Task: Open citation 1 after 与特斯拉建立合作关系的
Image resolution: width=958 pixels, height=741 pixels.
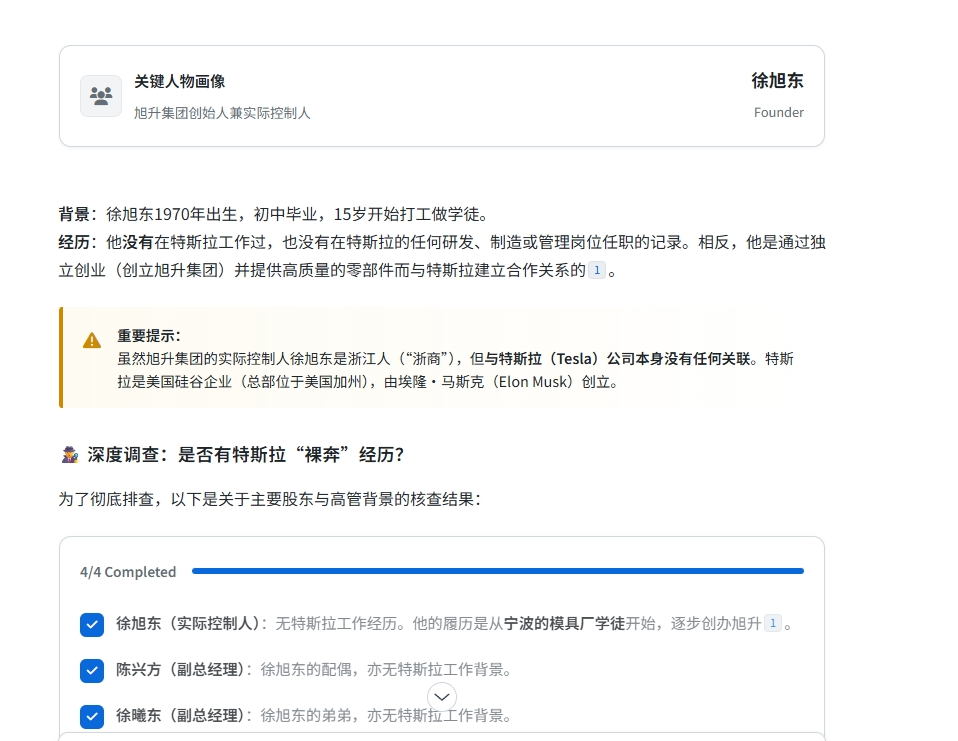Action: (596, 270)
